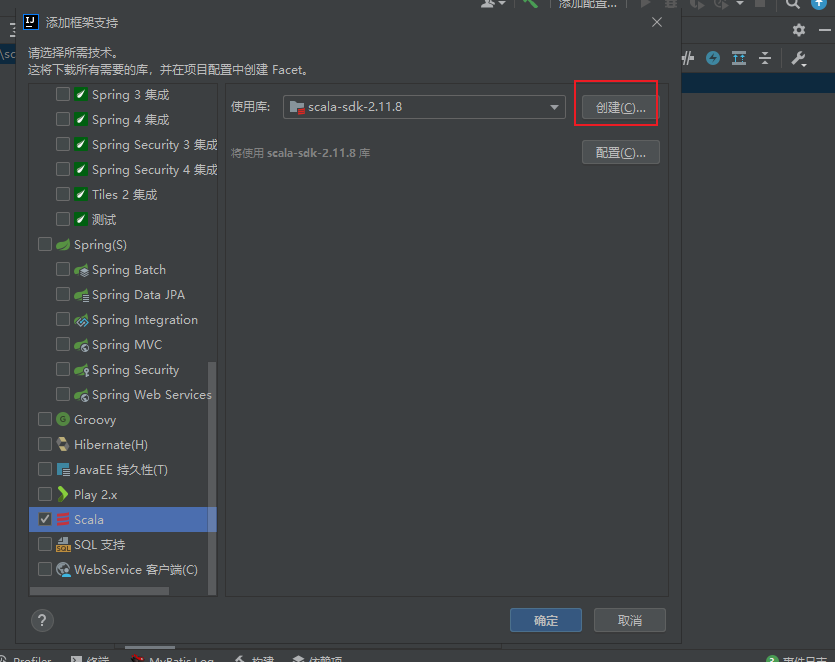Tick the 测试 checkbox
The height and width of the screenshot is (662, 835).
point(63,219)
